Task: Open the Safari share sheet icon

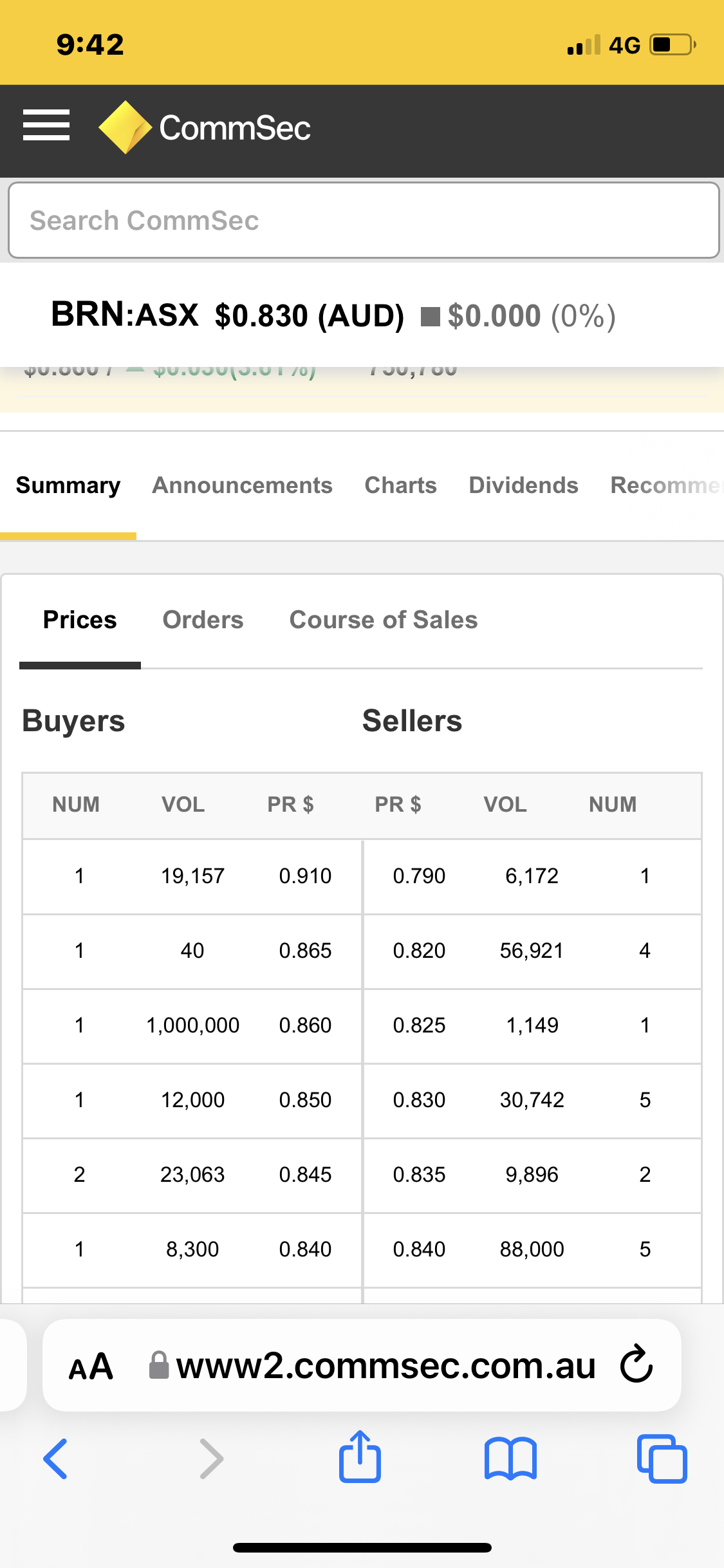Action: (x=360, y=1457)
